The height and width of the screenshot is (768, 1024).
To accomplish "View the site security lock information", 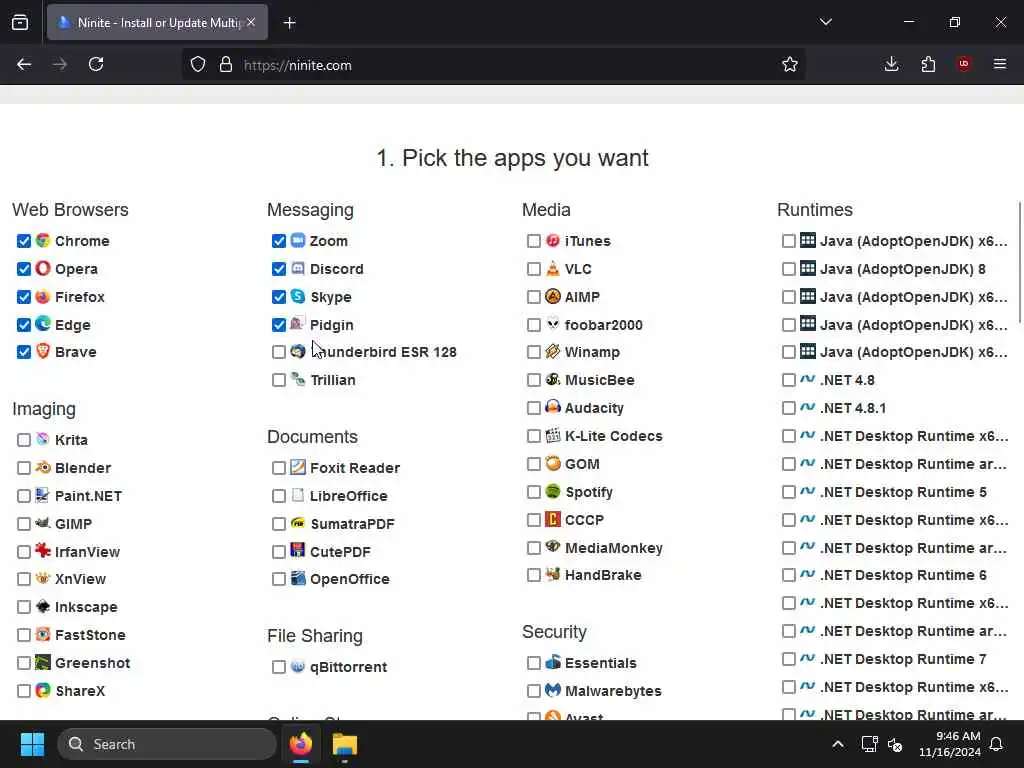I will point(225,64).
